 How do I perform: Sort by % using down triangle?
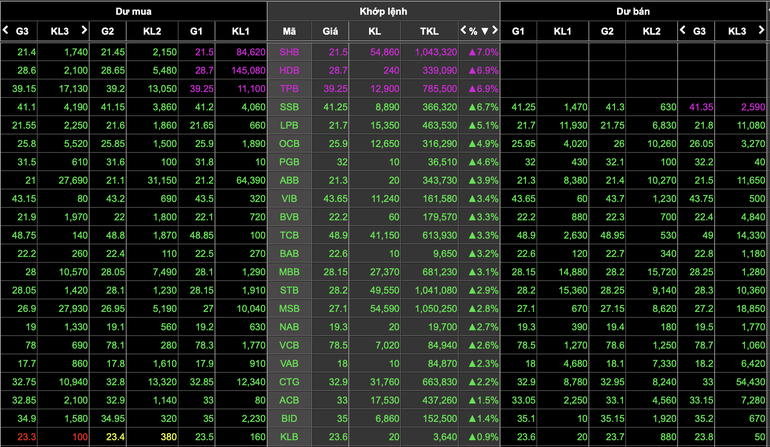pos(485,31)
